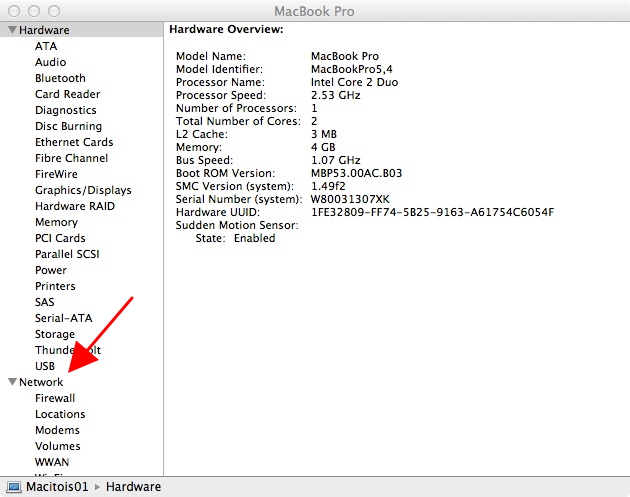Select PCI Cards entry

click(x=60, y=238)
